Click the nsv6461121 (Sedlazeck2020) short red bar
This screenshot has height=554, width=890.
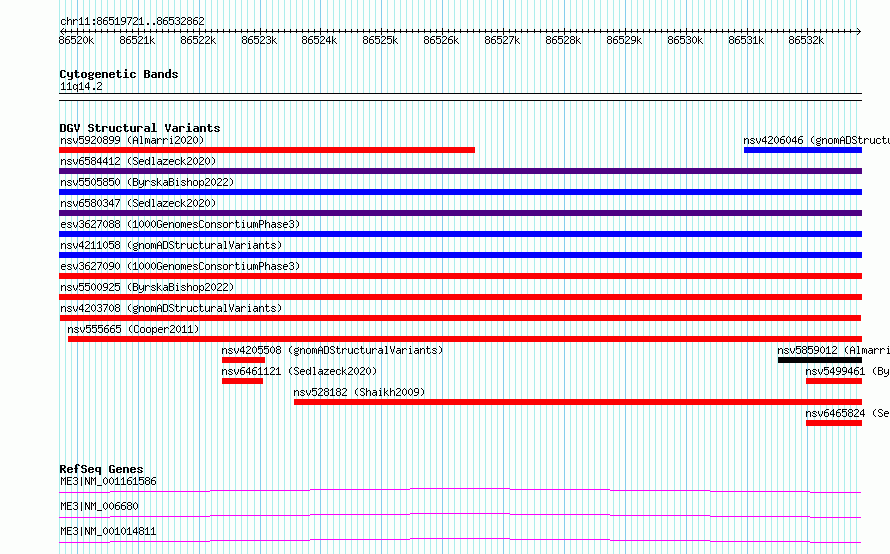[x=242, y=381]
